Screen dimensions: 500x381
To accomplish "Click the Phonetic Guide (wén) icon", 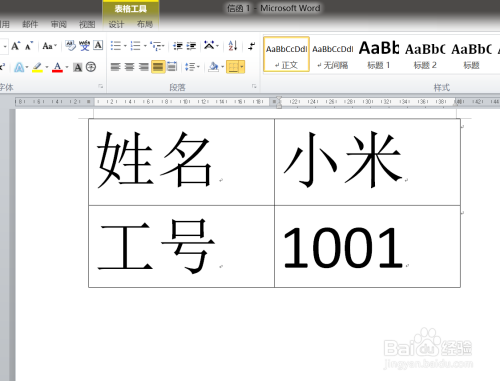I will coord(85,46).
